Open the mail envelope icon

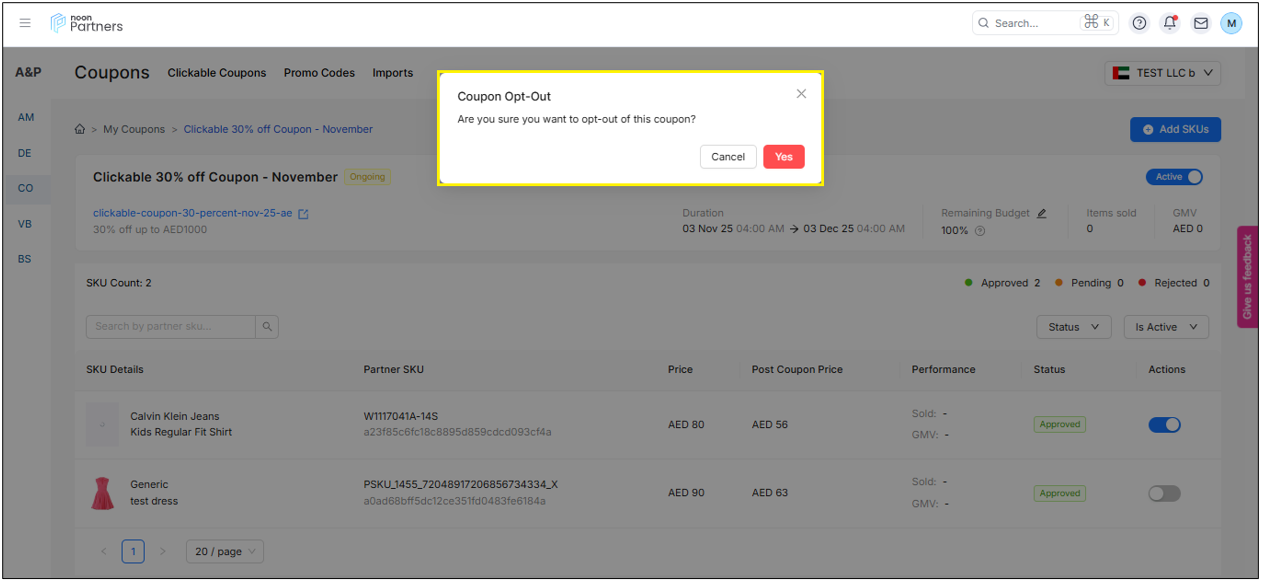(x=1201, y=23)
